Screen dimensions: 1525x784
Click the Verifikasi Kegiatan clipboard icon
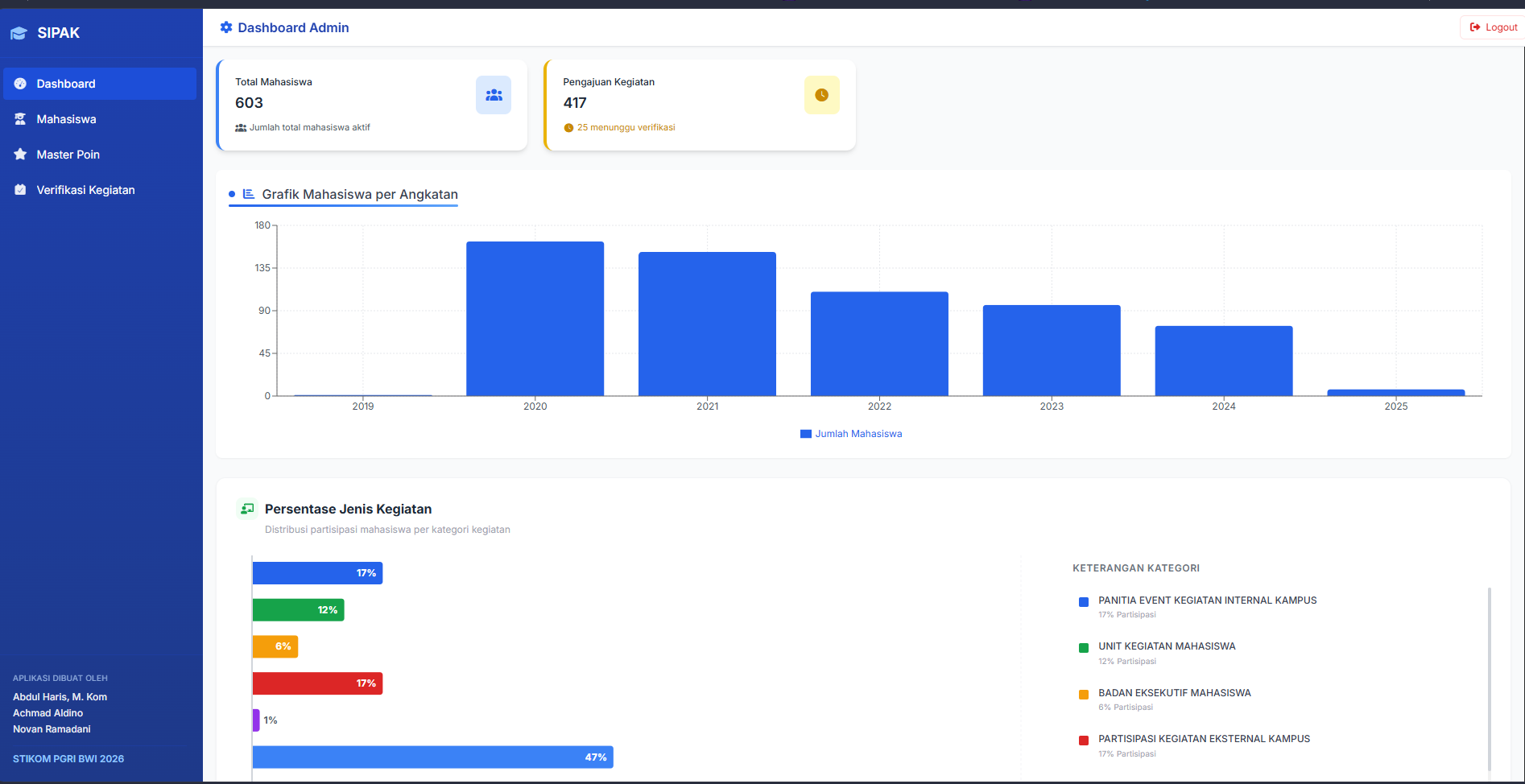point(20,190)
